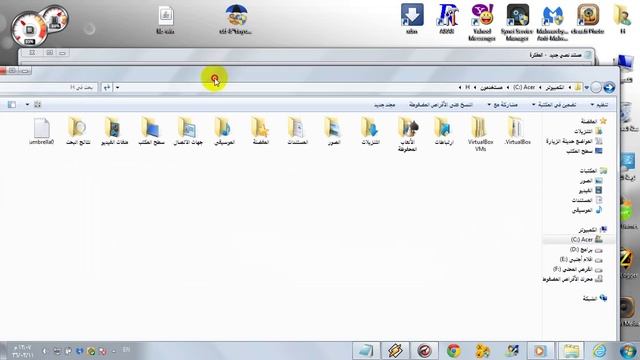Viewport: 640px width, 360px height.
Task: Select Documents library in navigation pane
Action: tap(587, 200)
